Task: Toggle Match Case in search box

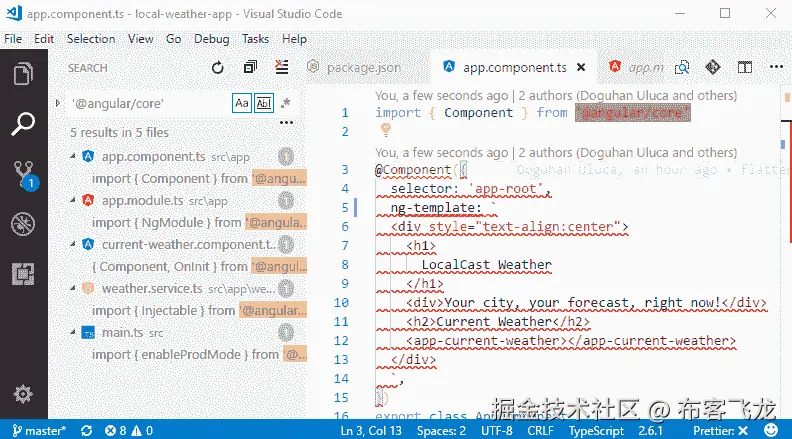Action: pyautogui.click(x=242, y=103)
